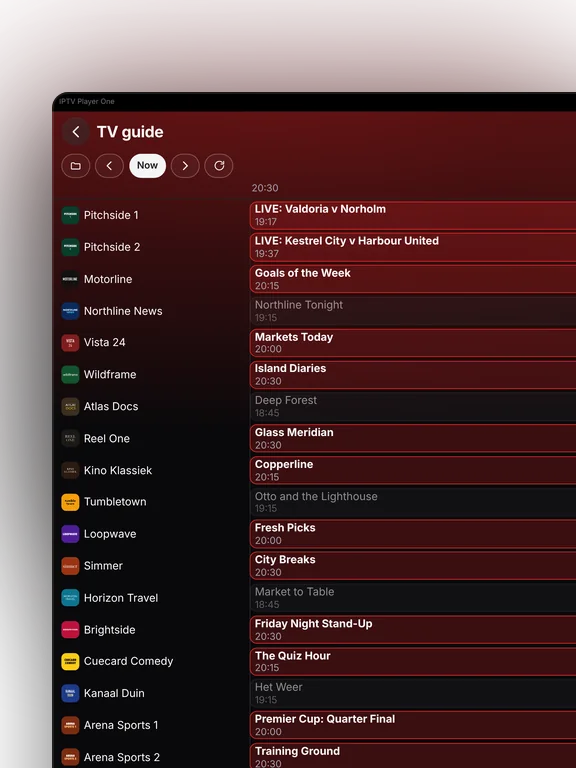Open the Markets Today programme
The width and height of the screenshot is (576, 768).
(413, 342)
